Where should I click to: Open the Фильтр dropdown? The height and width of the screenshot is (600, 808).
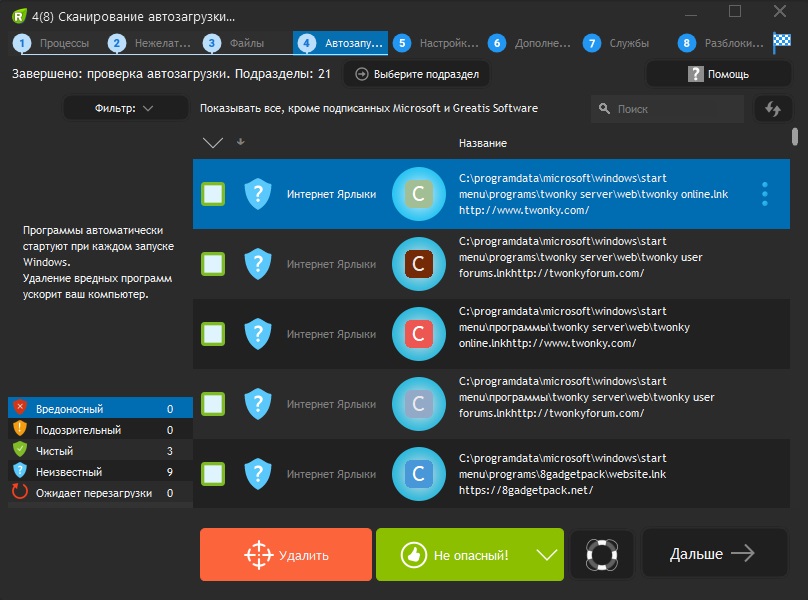[125, 108]
